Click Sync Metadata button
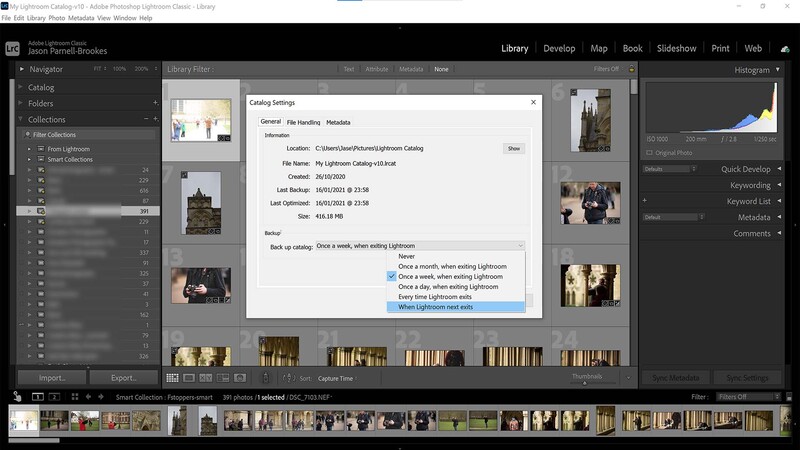The height and width of the screenshot is (450, 800). point(676,378)
